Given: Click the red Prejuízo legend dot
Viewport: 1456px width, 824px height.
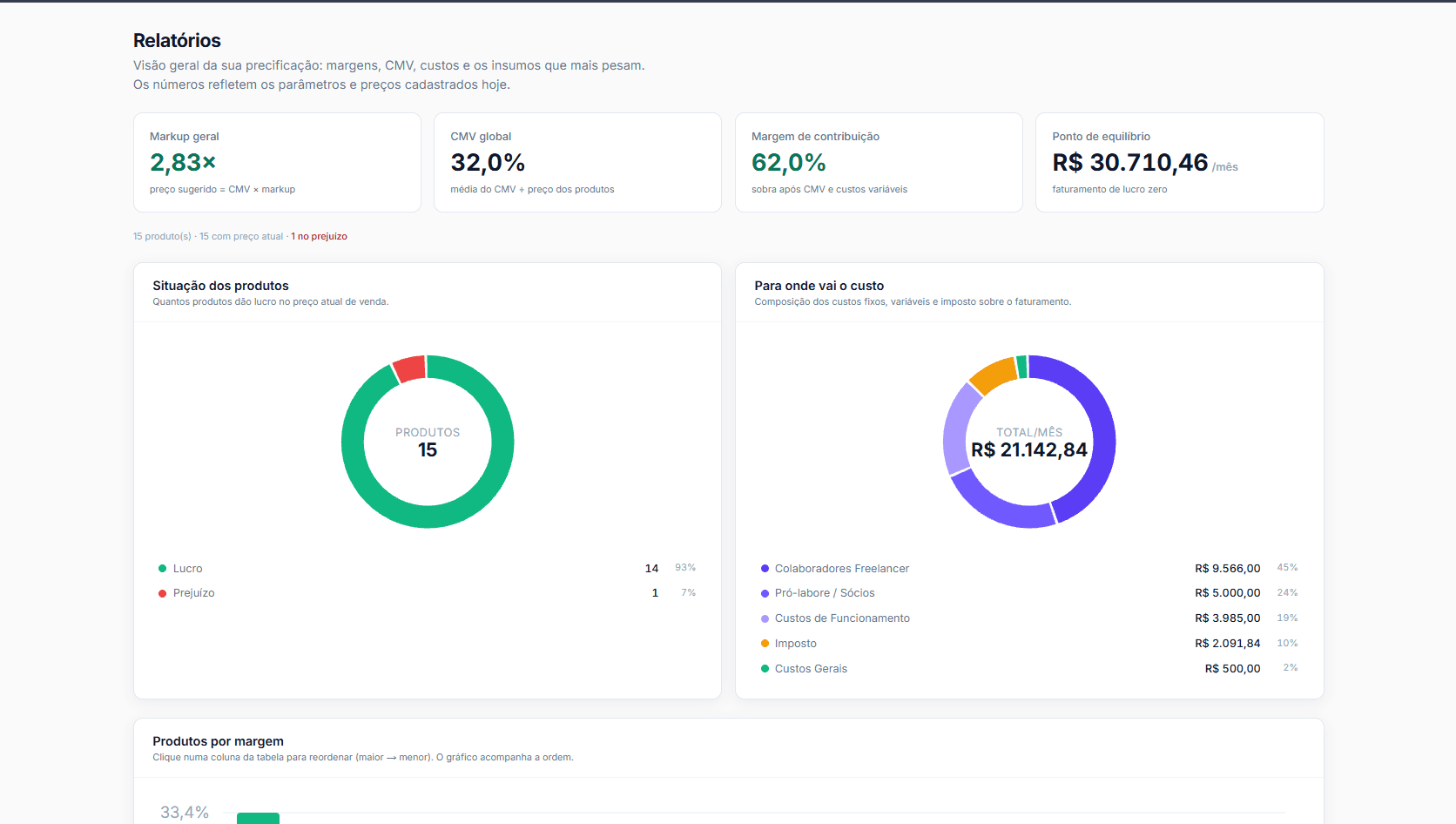Looking at the screenshot, I should (x=162, y=593).
